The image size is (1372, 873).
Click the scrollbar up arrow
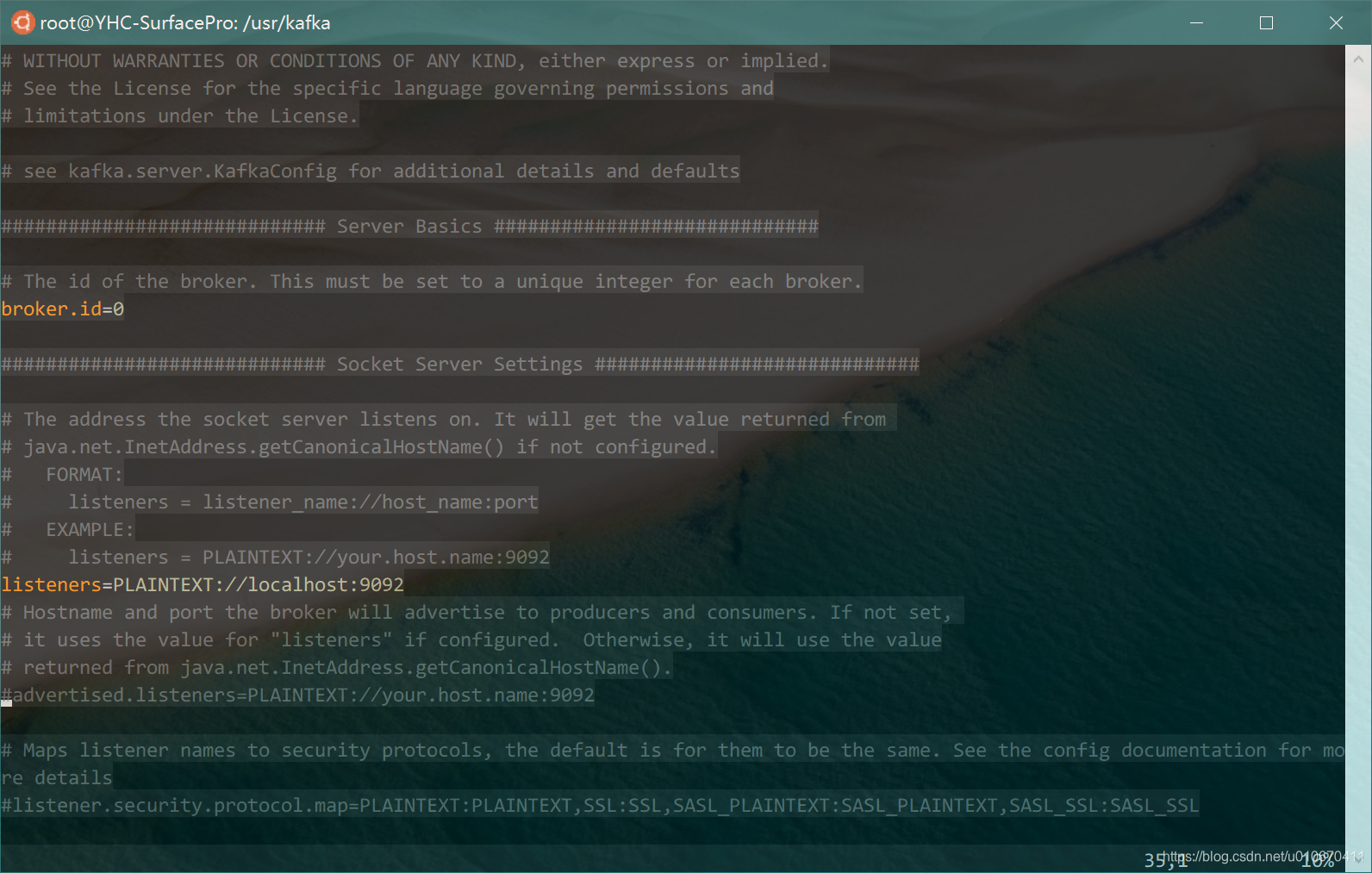click(1358, 59)
